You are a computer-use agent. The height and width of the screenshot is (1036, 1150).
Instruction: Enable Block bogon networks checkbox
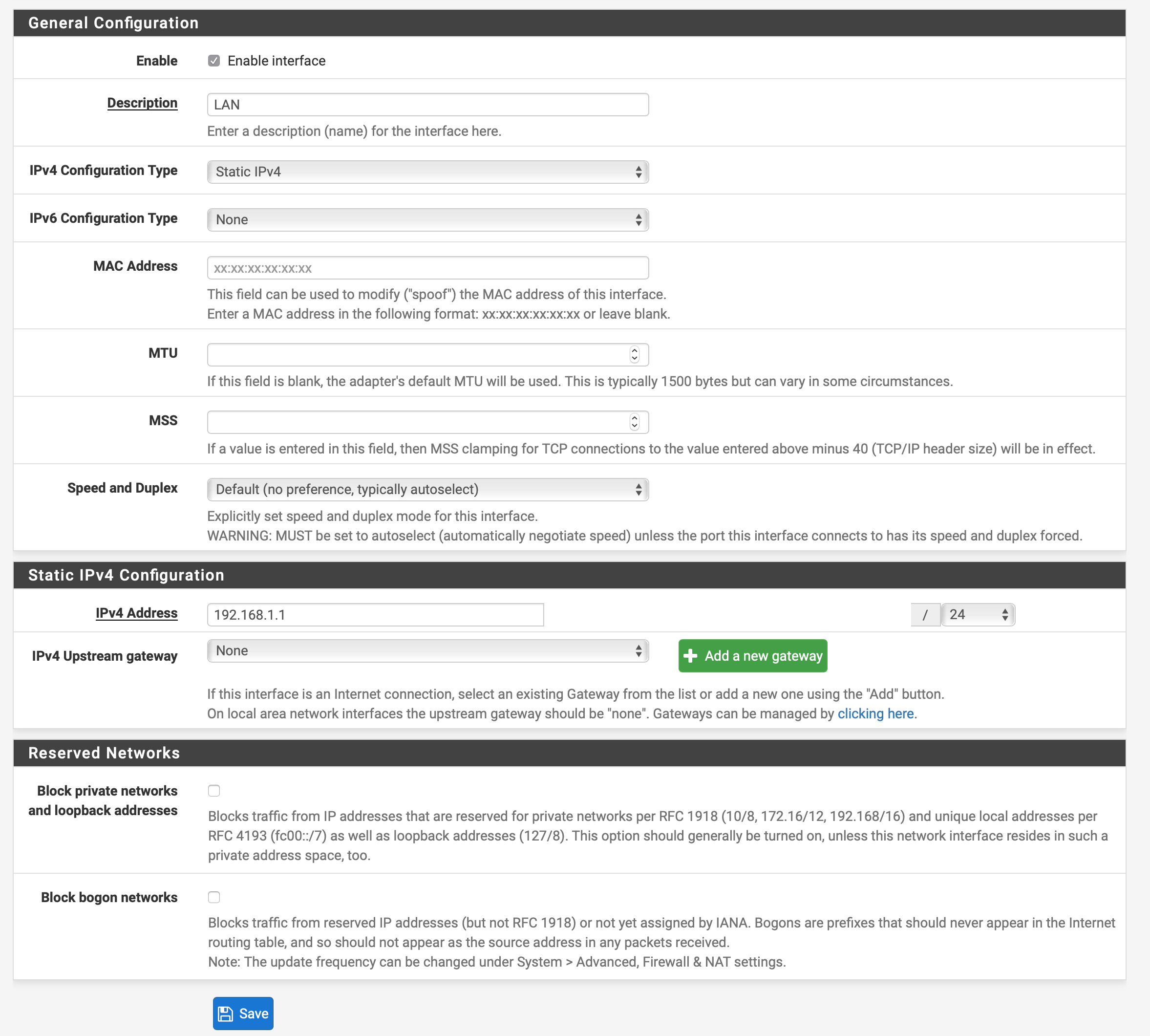click(x=214, y=897)
